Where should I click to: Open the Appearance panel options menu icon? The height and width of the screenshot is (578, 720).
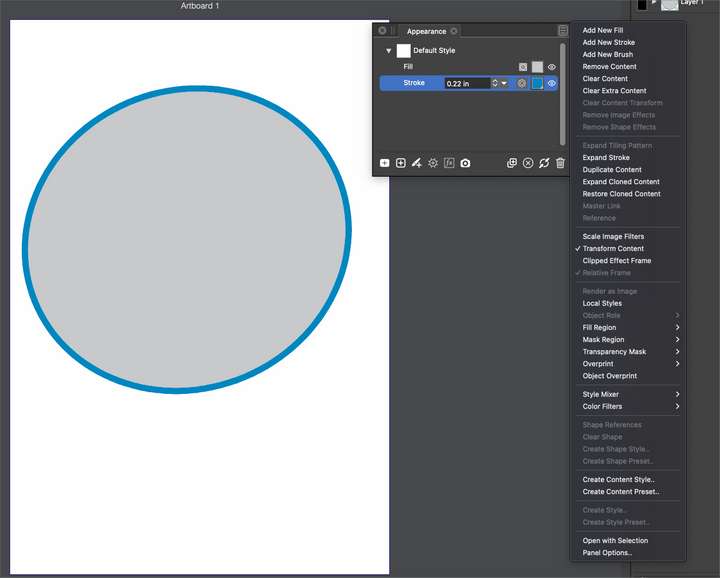[x=563, y=31]
